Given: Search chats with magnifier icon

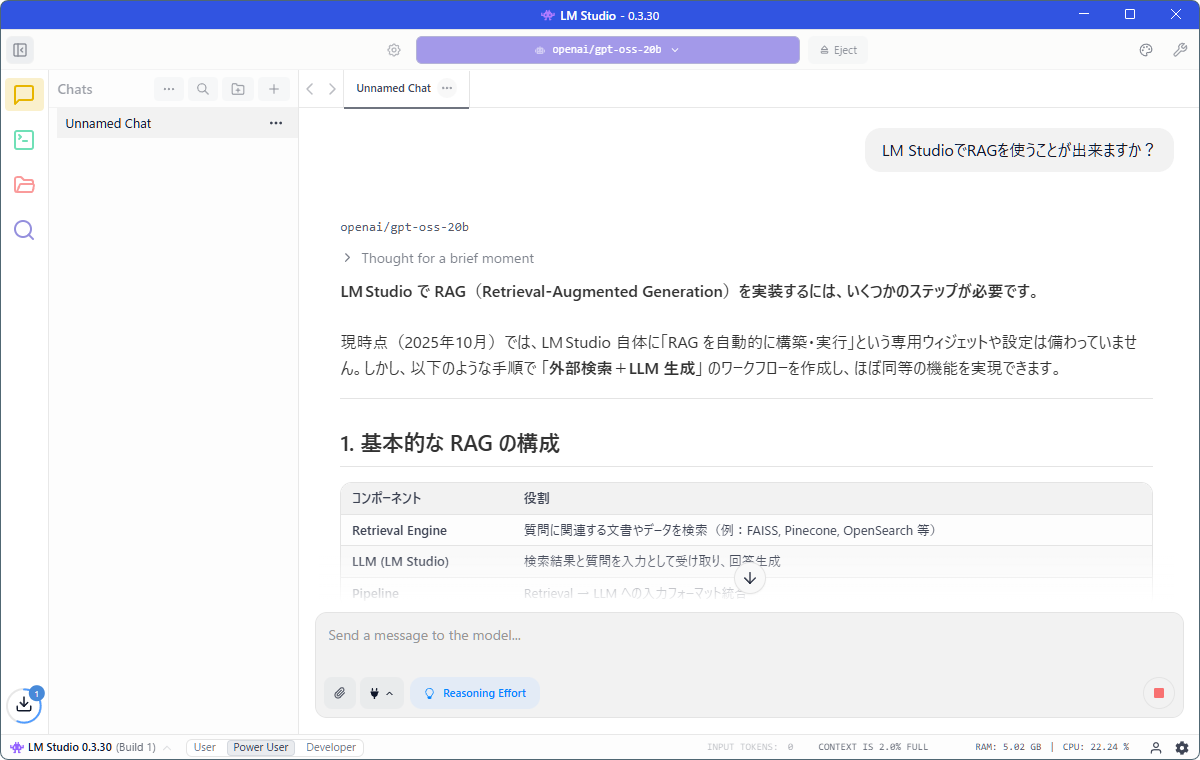Looking at the screenshot, I should (x=203, y=89).
